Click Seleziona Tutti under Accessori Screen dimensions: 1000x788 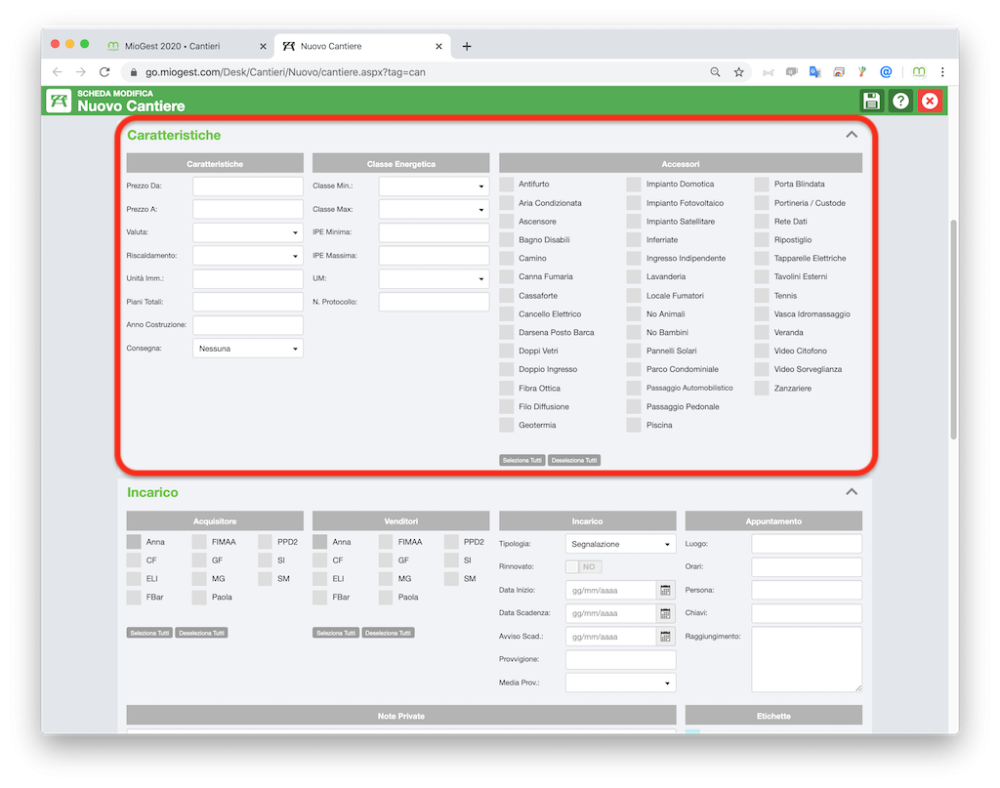(522, 460)
